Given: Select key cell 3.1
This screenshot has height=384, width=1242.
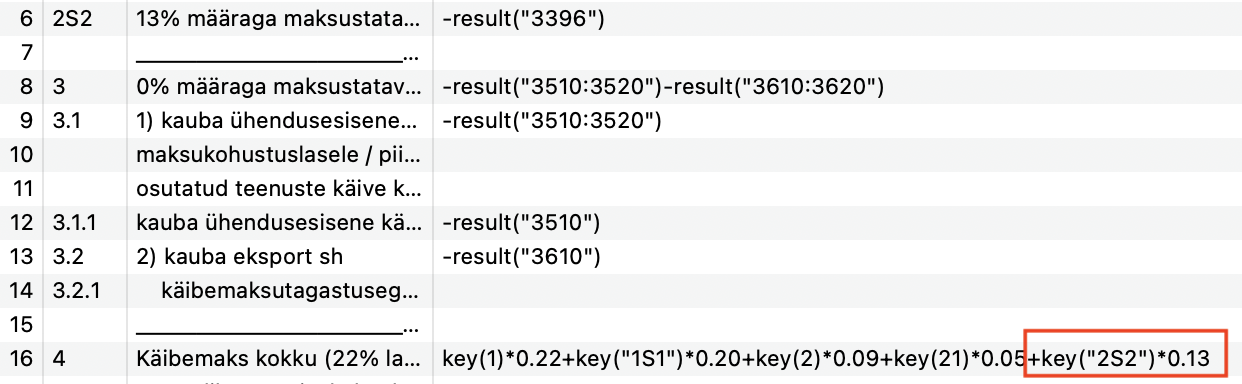Looking at the screenshot, I should pyautogui.click(x=85, y=122).
